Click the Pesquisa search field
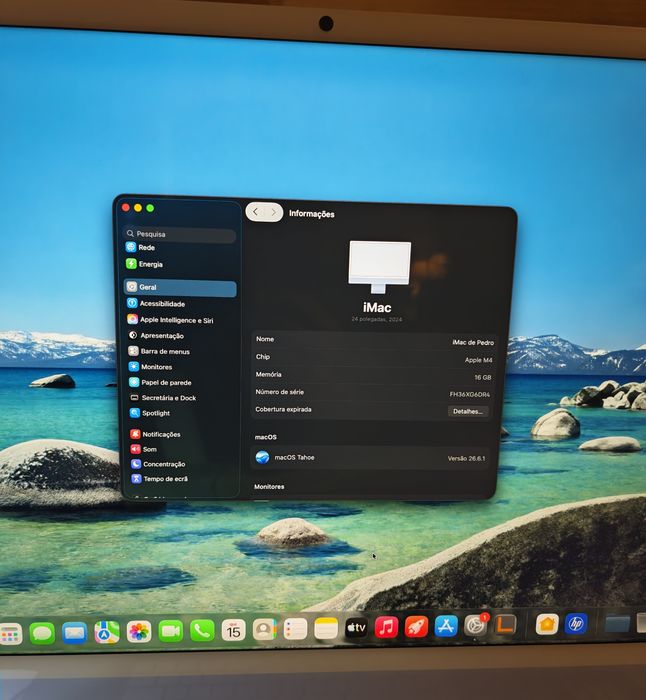Image resolution: width=646 pixels, height=700 pixels. (x=179, y=234)
